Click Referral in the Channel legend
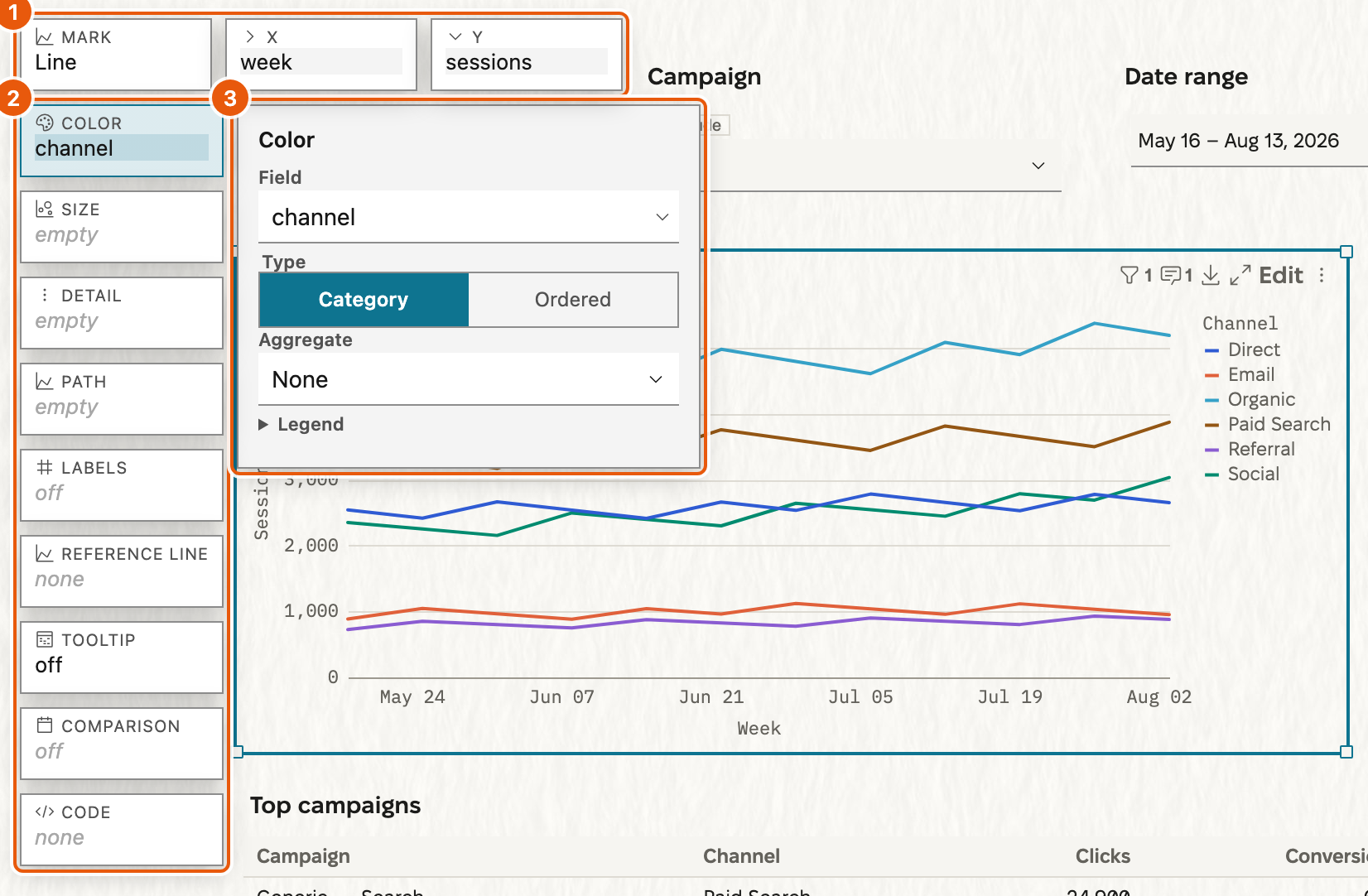 tap(1261, 449)
